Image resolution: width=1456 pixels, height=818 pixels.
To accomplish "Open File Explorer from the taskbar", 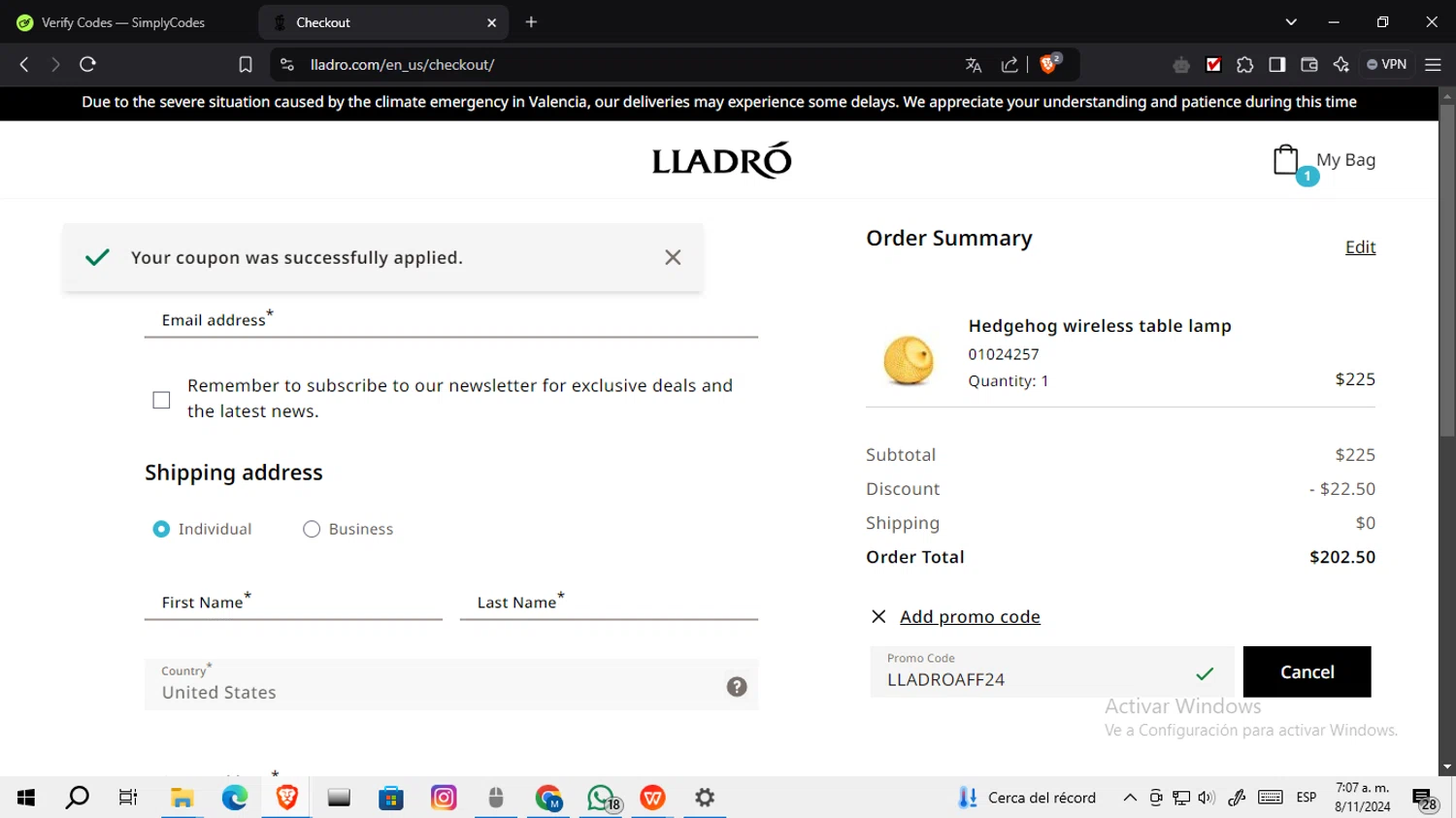I will coord(182,798).
